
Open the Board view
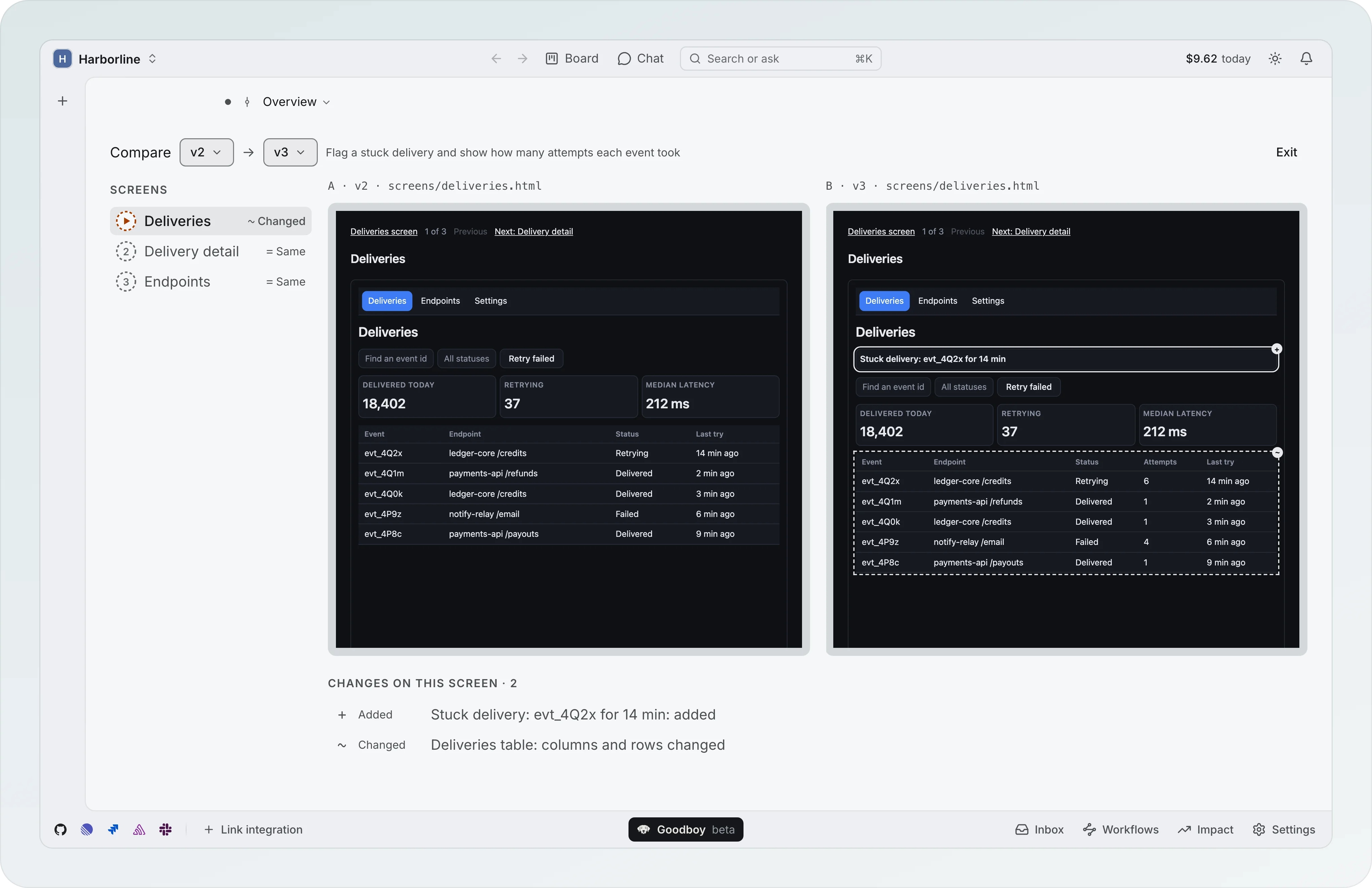(572, 59)
